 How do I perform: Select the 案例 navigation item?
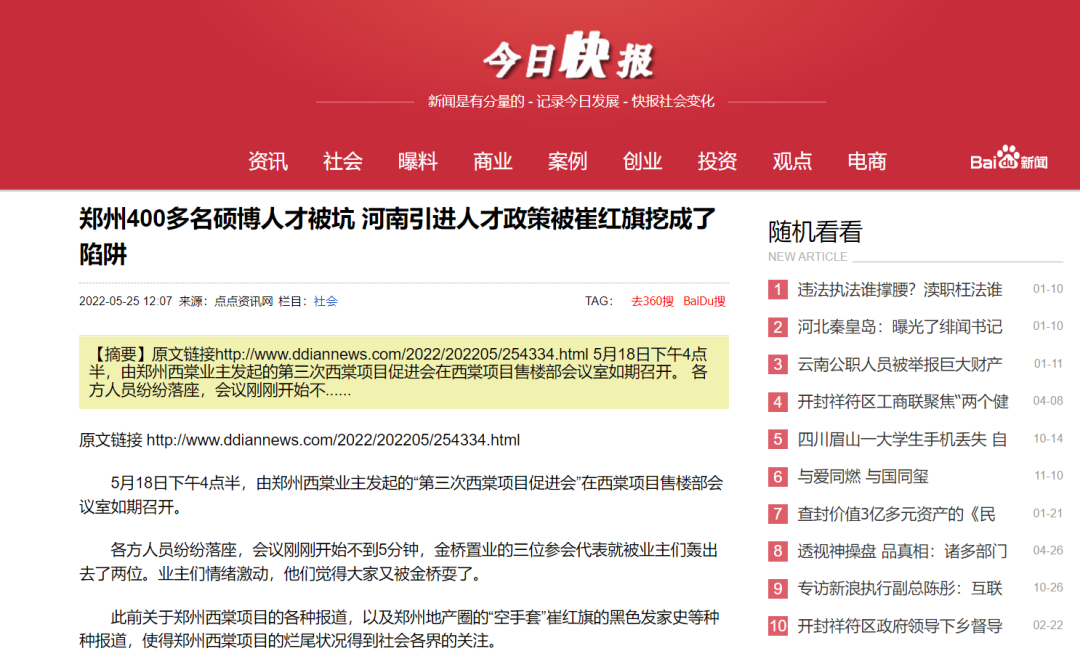click(568, 161)
